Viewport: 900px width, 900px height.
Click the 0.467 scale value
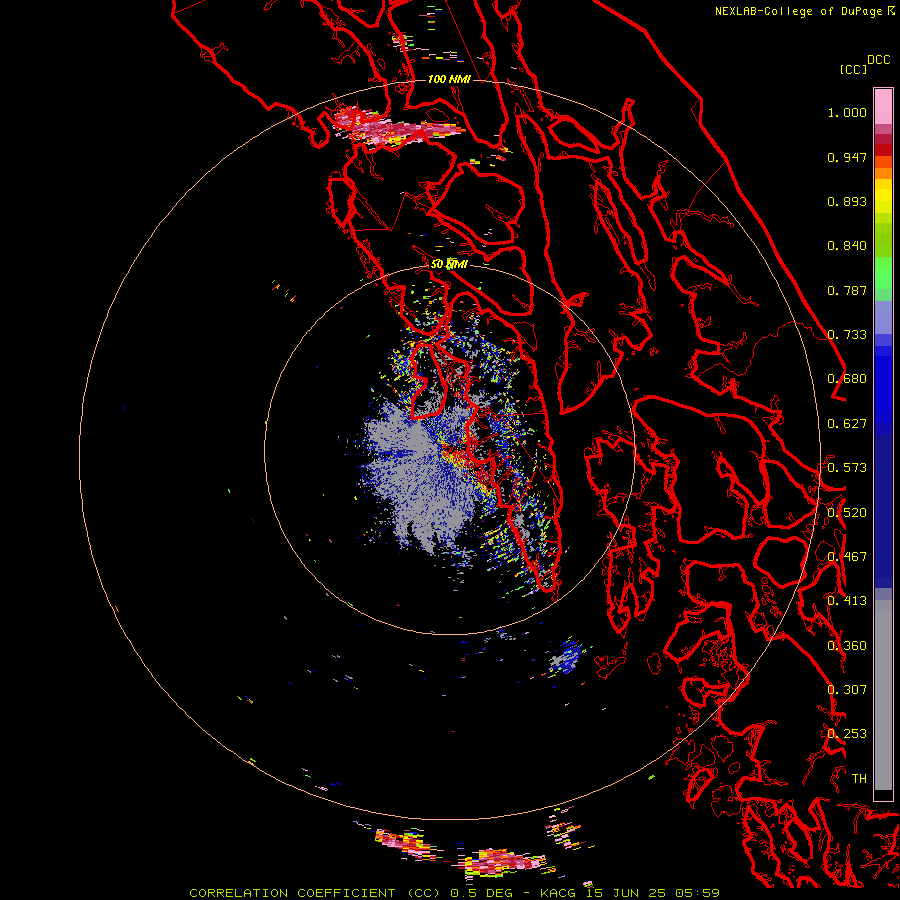pyautogui.click(x=847, y=557)
